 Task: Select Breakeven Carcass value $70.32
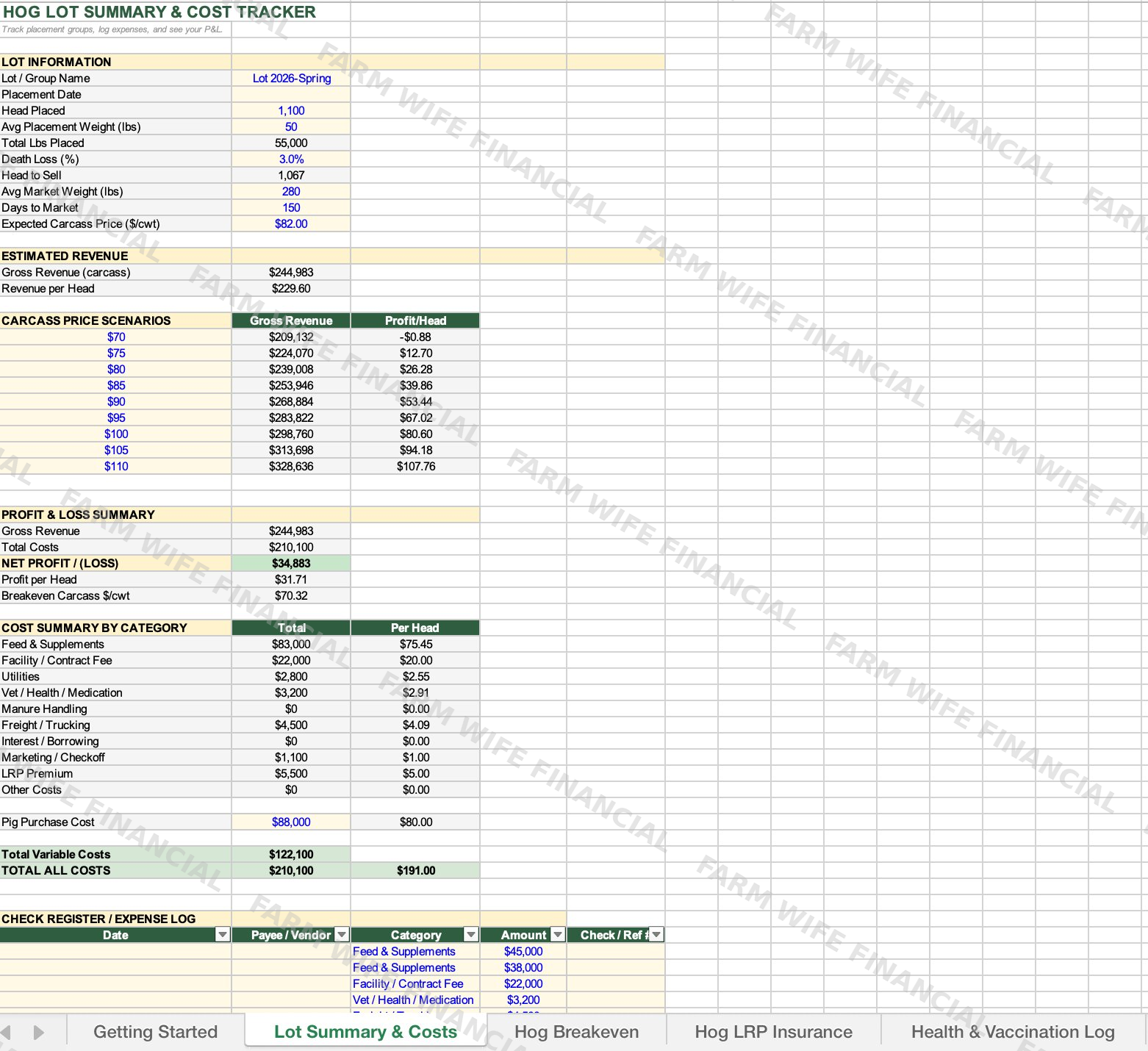pyautogui.click(x=291, y=596)
